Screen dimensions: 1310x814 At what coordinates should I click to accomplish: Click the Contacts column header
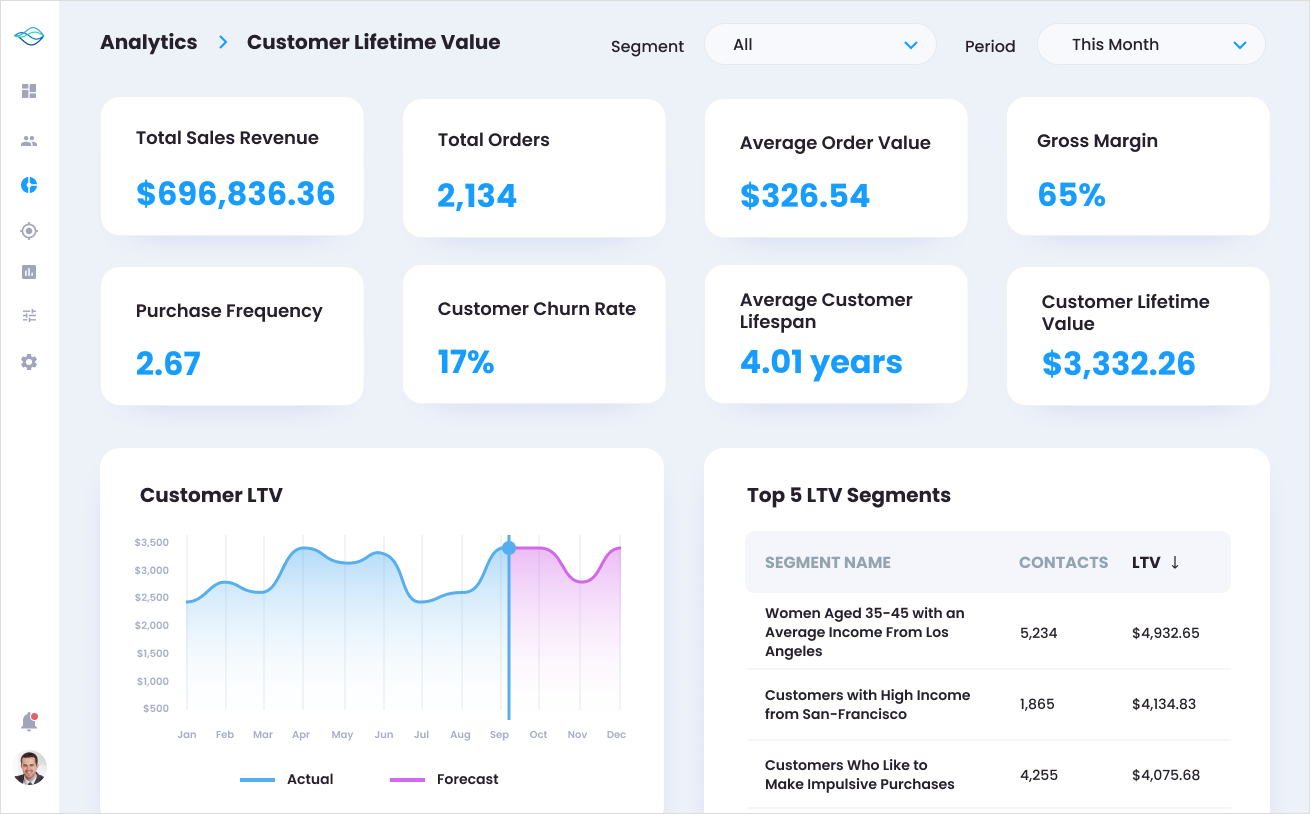(x=1063, y=562)
